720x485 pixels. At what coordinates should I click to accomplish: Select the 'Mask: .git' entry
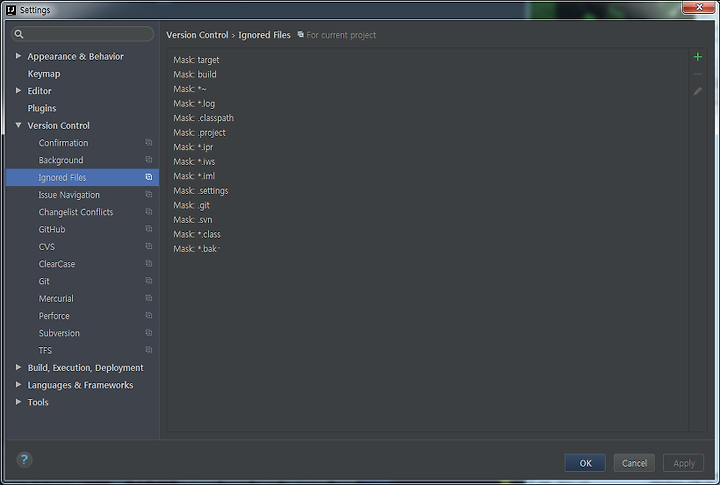[x=191, y=205]
